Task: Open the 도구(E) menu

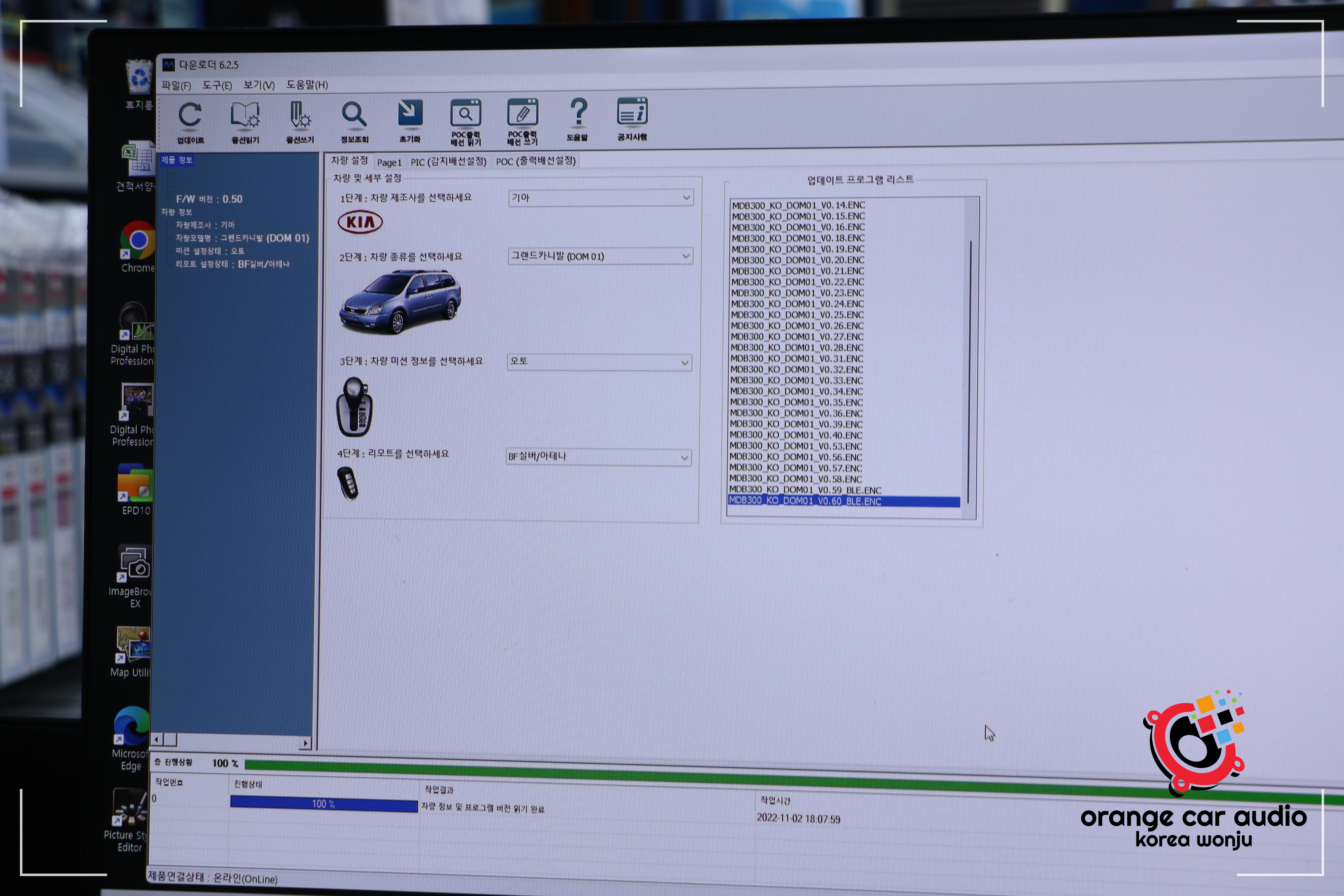Action: coord(217,85)
